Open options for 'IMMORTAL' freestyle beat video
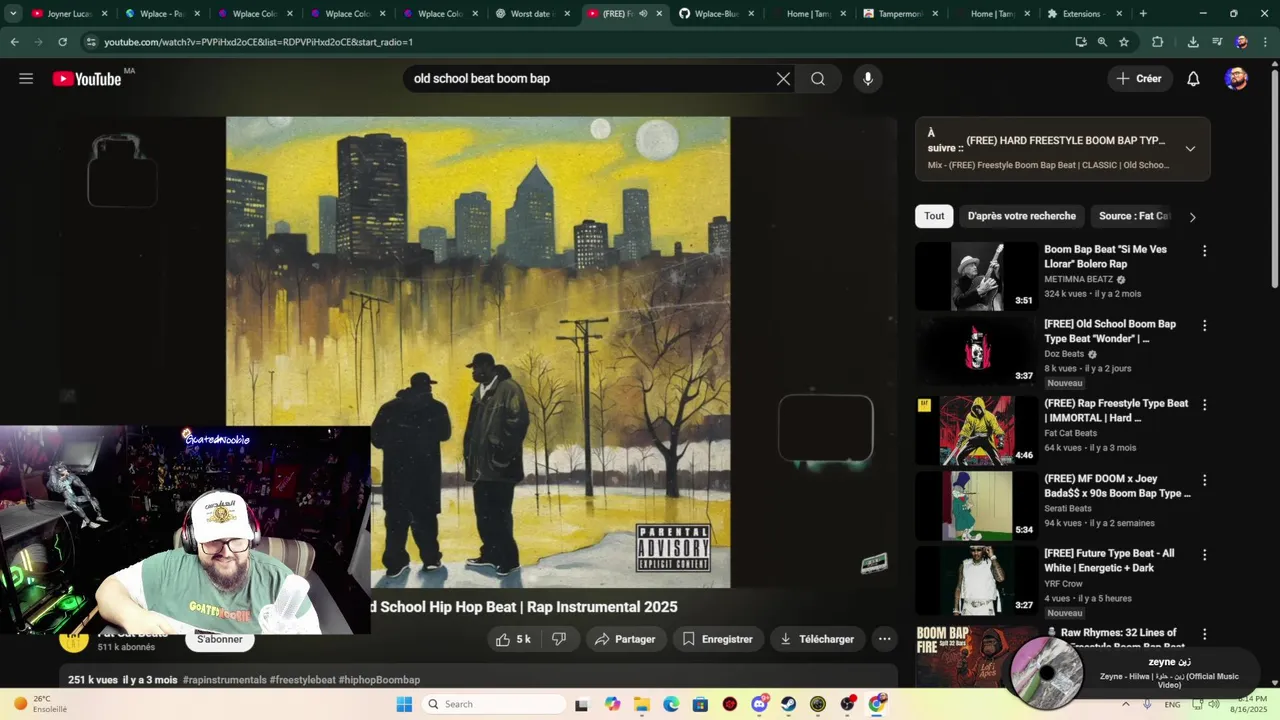Viewport: 1280px width, 720px height. pyautogui.click(x=1204, y=405)
